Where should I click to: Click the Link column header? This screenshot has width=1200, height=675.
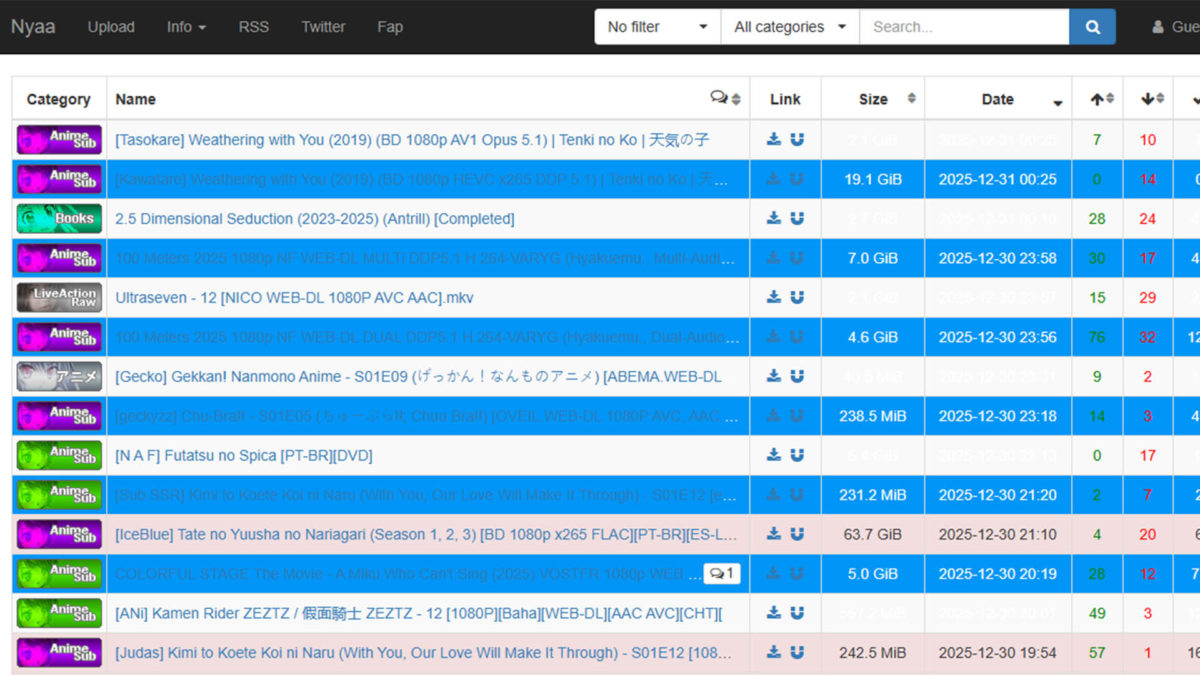(785, 99)
